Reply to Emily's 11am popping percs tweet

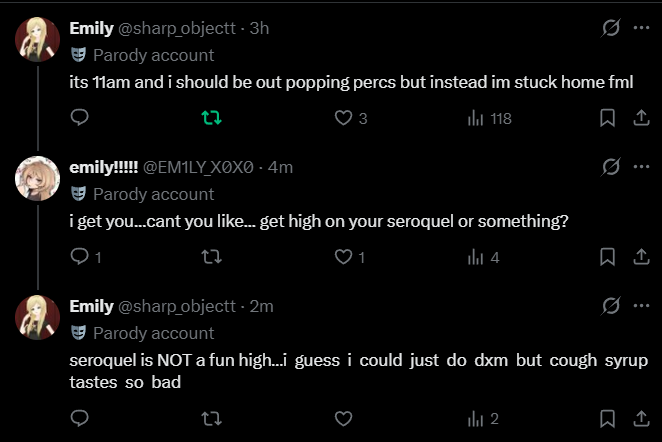(x=79, y=117)
